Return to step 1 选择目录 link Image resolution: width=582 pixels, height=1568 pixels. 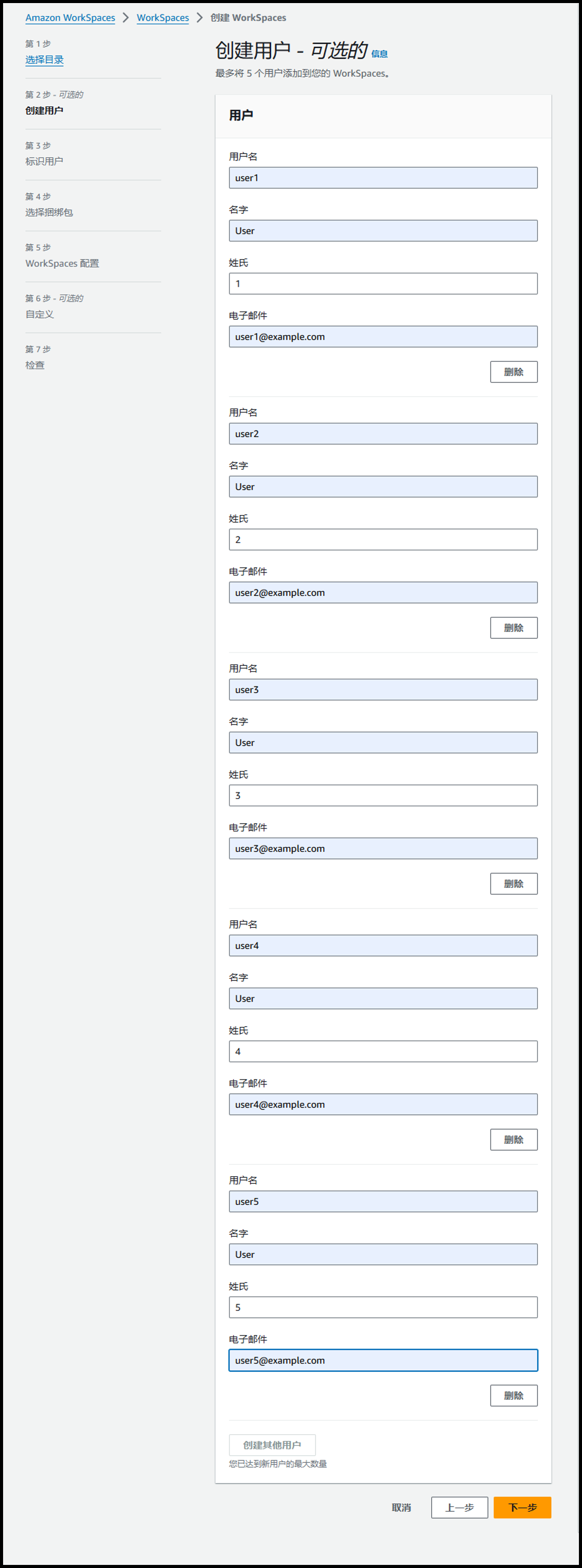pos(44,60)
